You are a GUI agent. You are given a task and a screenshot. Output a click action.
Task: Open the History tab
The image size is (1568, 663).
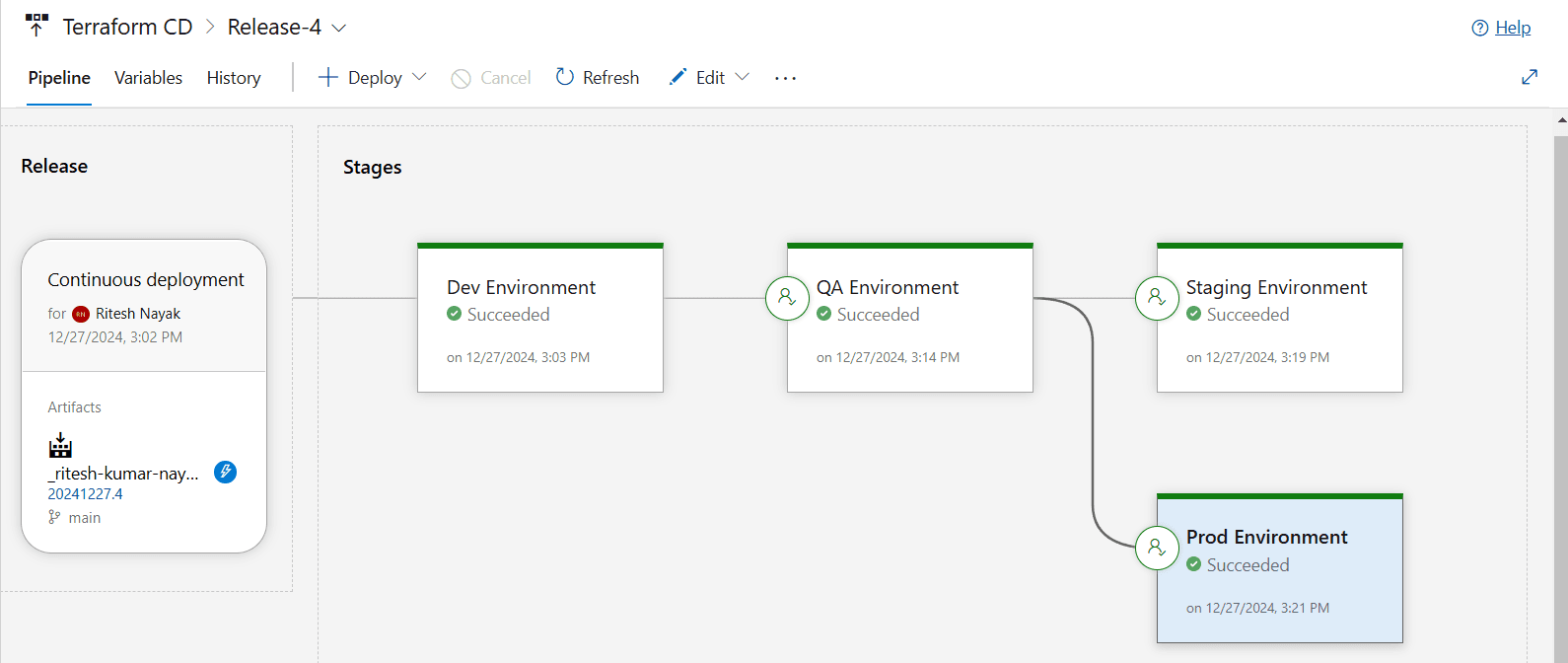(234, 78)
